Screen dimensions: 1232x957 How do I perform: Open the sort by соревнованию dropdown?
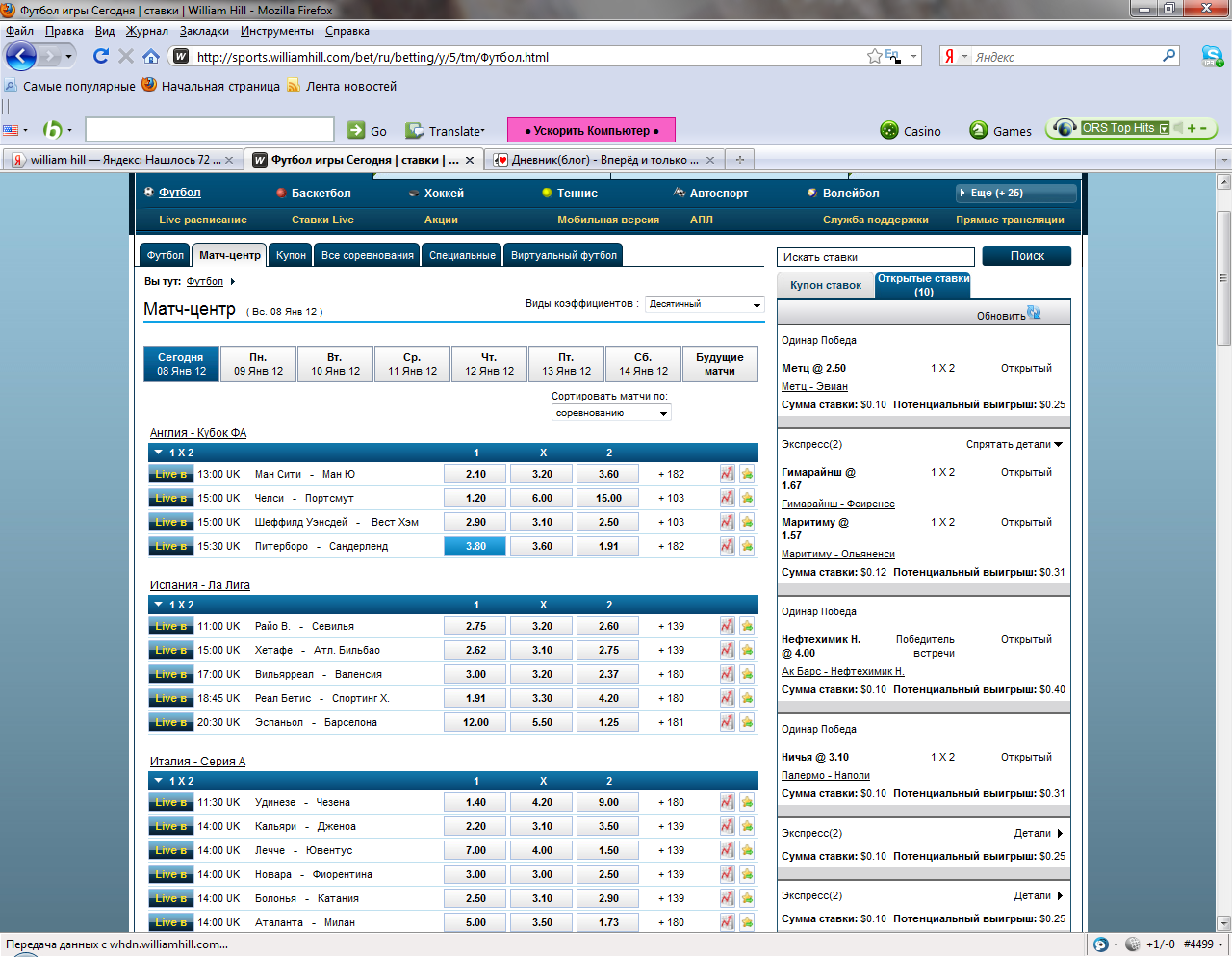(611, 413)
